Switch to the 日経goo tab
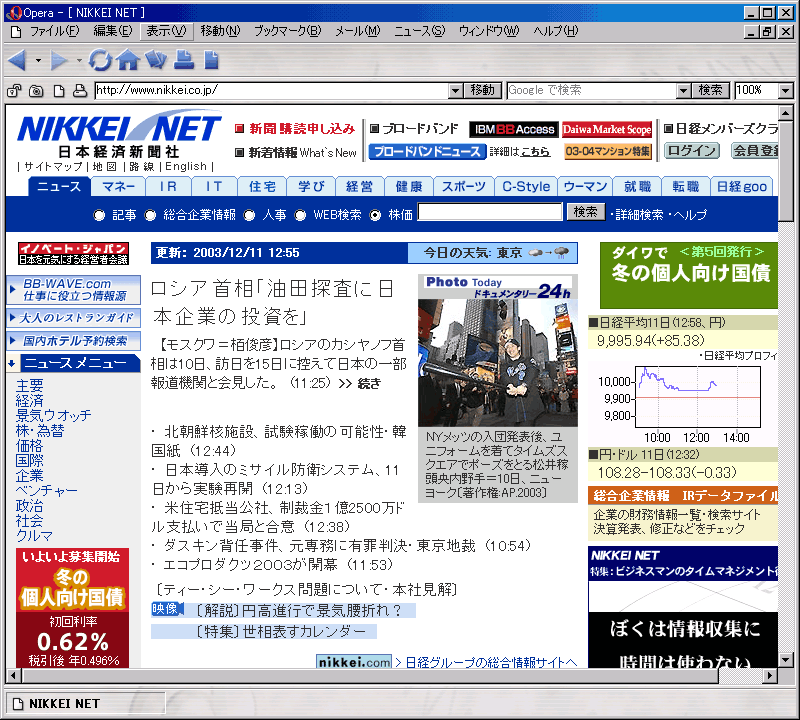Viewport: 800px width, 720px height. [x=741, y=187]
